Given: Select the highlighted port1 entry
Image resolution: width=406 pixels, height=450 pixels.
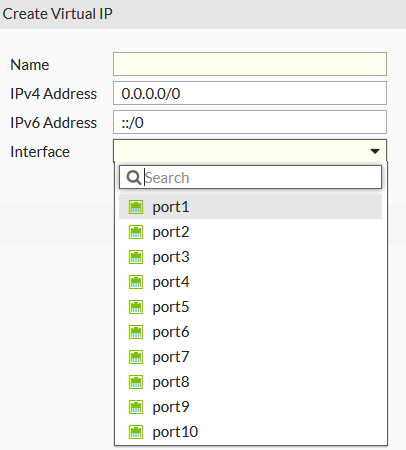Looking at the screenshot, I should point(250,207).
